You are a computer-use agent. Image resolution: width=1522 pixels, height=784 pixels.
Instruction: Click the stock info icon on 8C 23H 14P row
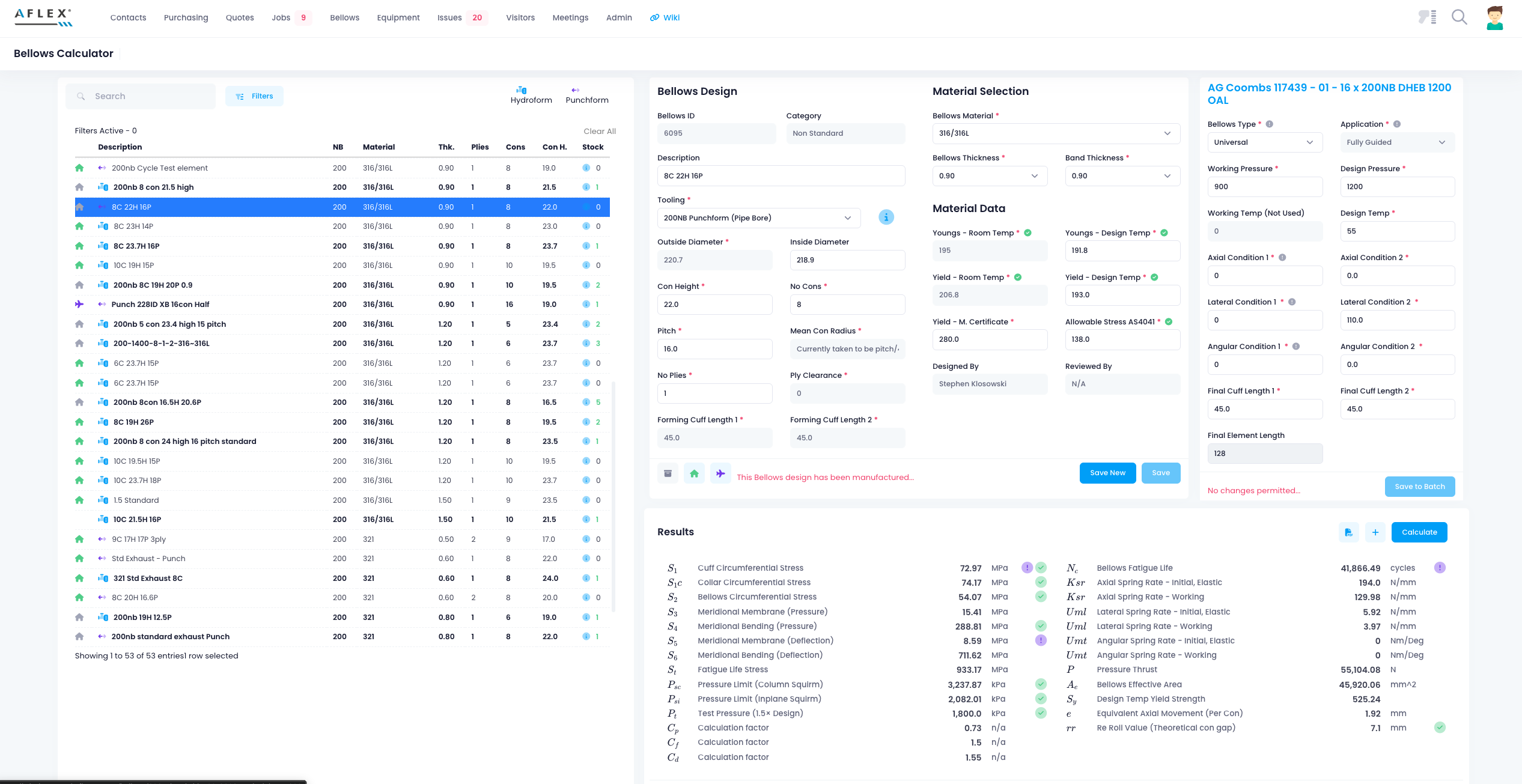pos(586,226)
